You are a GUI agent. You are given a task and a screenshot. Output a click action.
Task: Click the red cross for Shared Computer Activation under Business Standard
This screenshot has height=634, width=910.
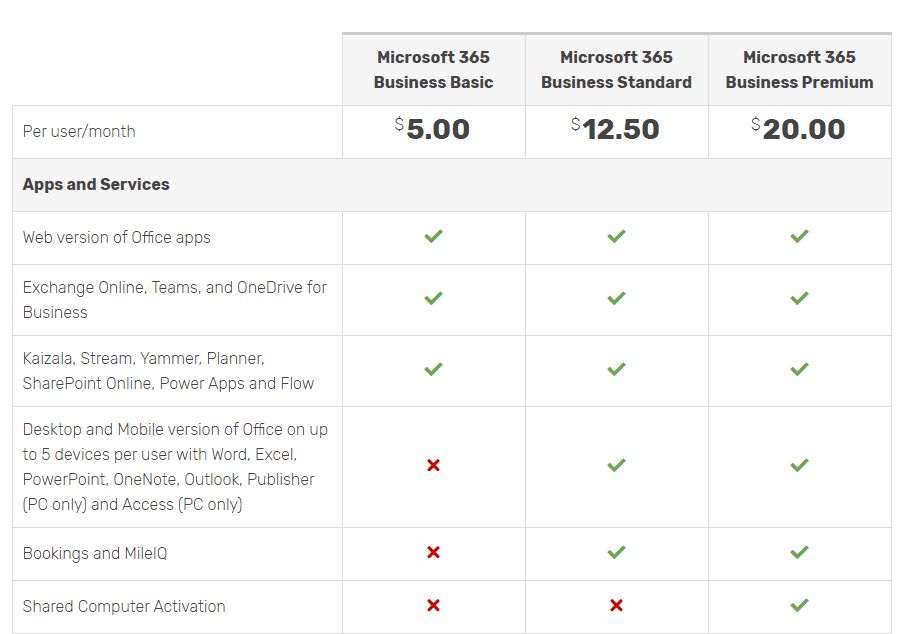click(616, 605)
